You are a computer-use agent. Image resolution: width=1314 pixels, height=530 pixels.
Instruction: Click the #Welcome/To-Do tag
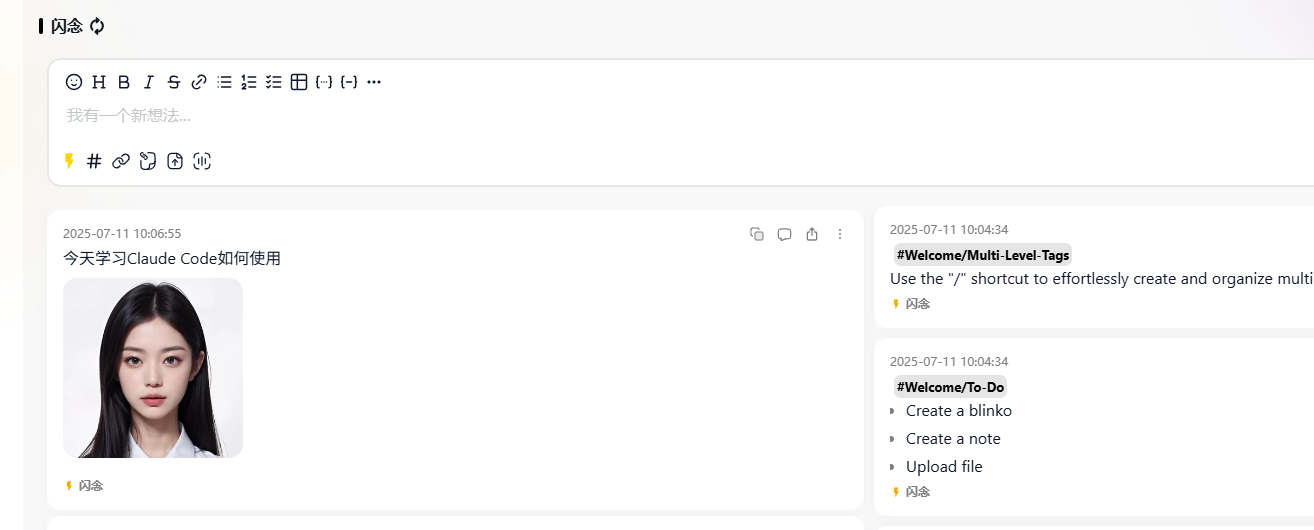[x=950, y=387]
